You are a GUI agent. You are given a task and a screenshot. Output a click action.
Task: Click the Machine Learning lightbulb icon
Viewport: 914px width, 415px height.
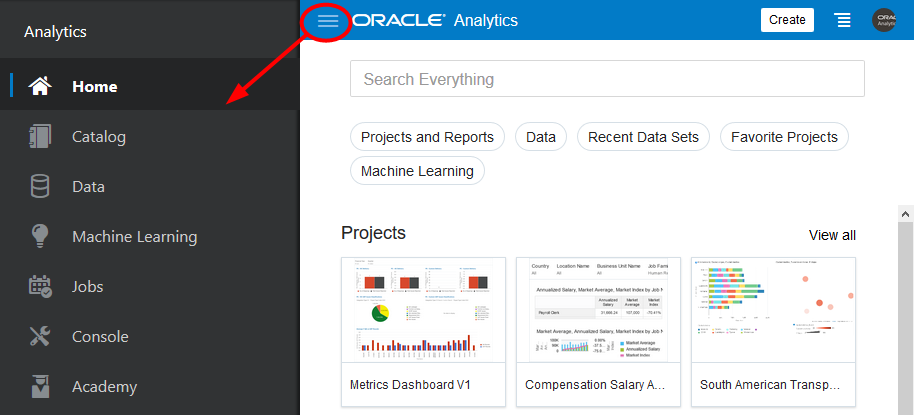40,237
